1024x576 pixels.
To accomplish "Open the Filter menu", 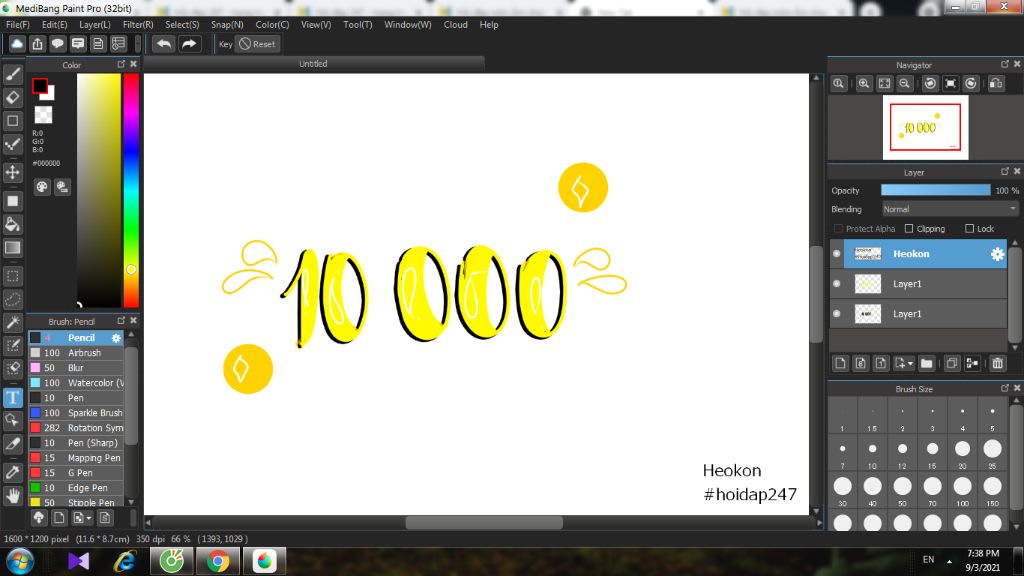I will click(x=138, y=25).
